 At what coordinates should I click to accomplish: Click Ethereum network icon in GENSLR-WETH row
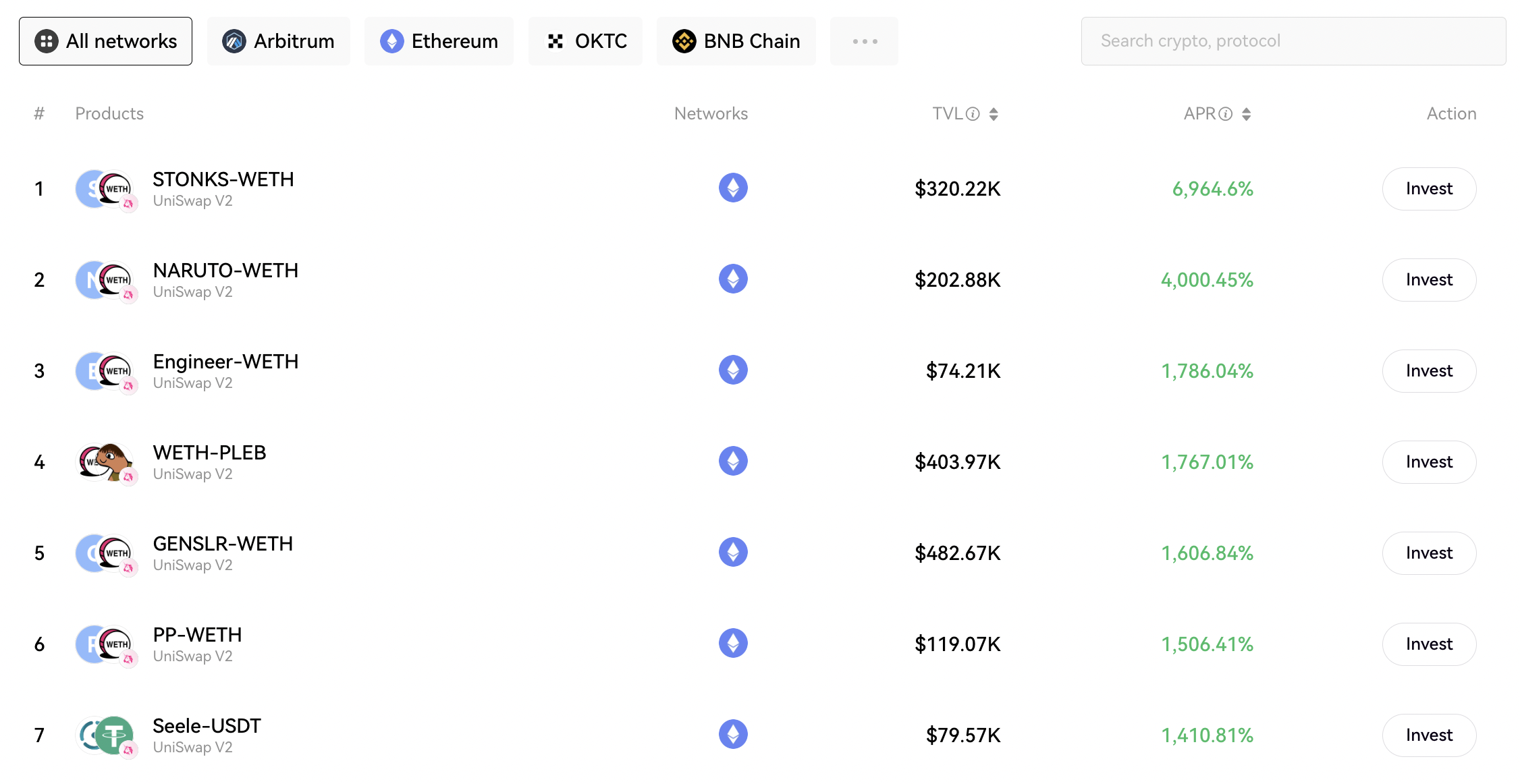[x=733, y=552]
